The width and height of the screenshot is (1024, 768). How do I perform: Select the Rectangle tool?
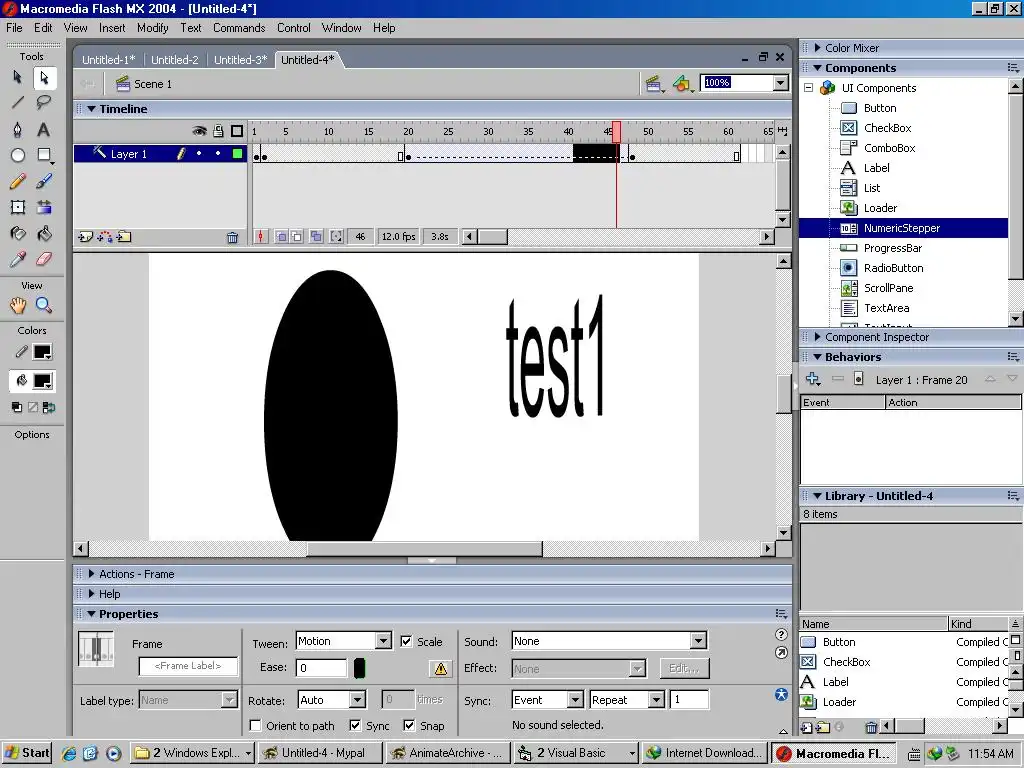(44, 155)
